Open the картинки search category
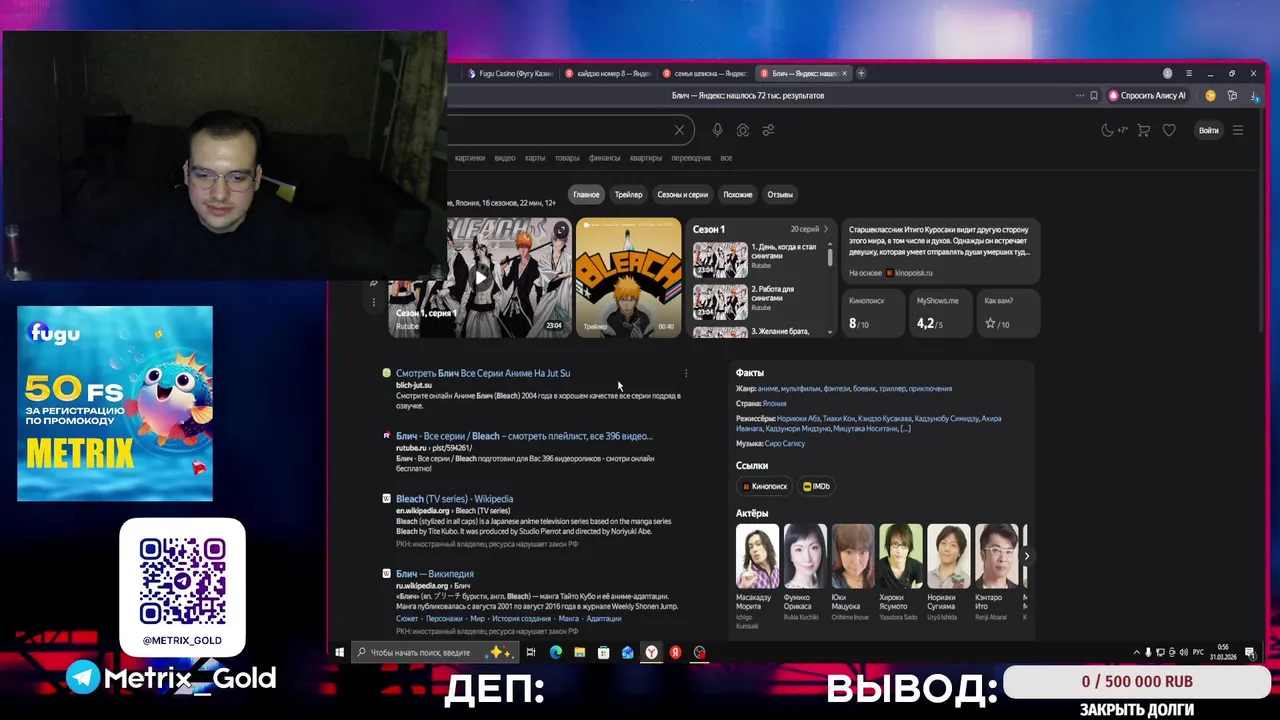Screen dimensions: 1280x720 (x=469, y=158)
